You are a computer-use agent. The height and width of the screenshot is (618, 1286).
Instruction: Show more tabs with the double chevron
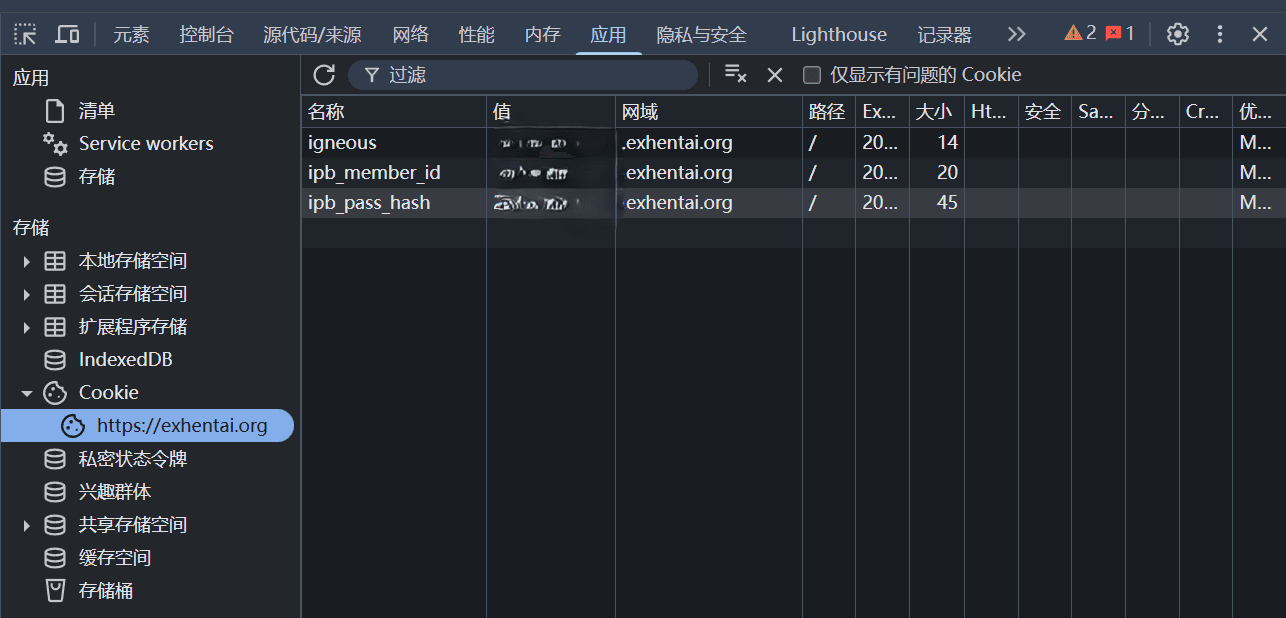(1016, 34)
